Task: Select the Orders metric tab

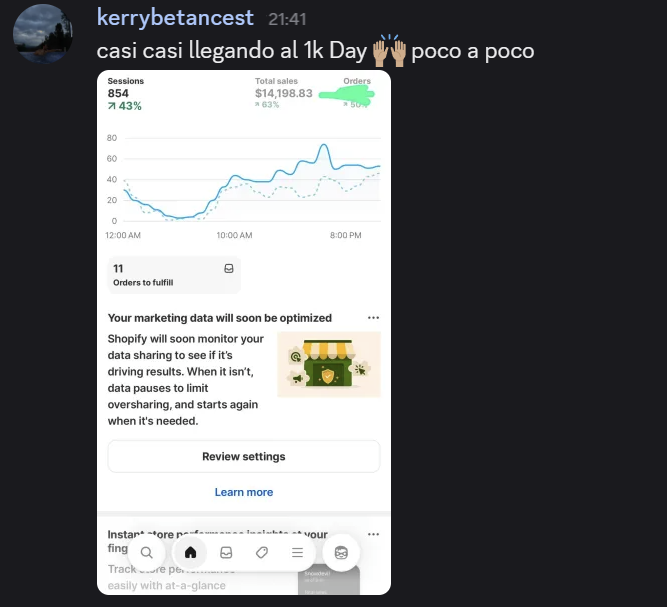Action: click(x=356, y=92)
